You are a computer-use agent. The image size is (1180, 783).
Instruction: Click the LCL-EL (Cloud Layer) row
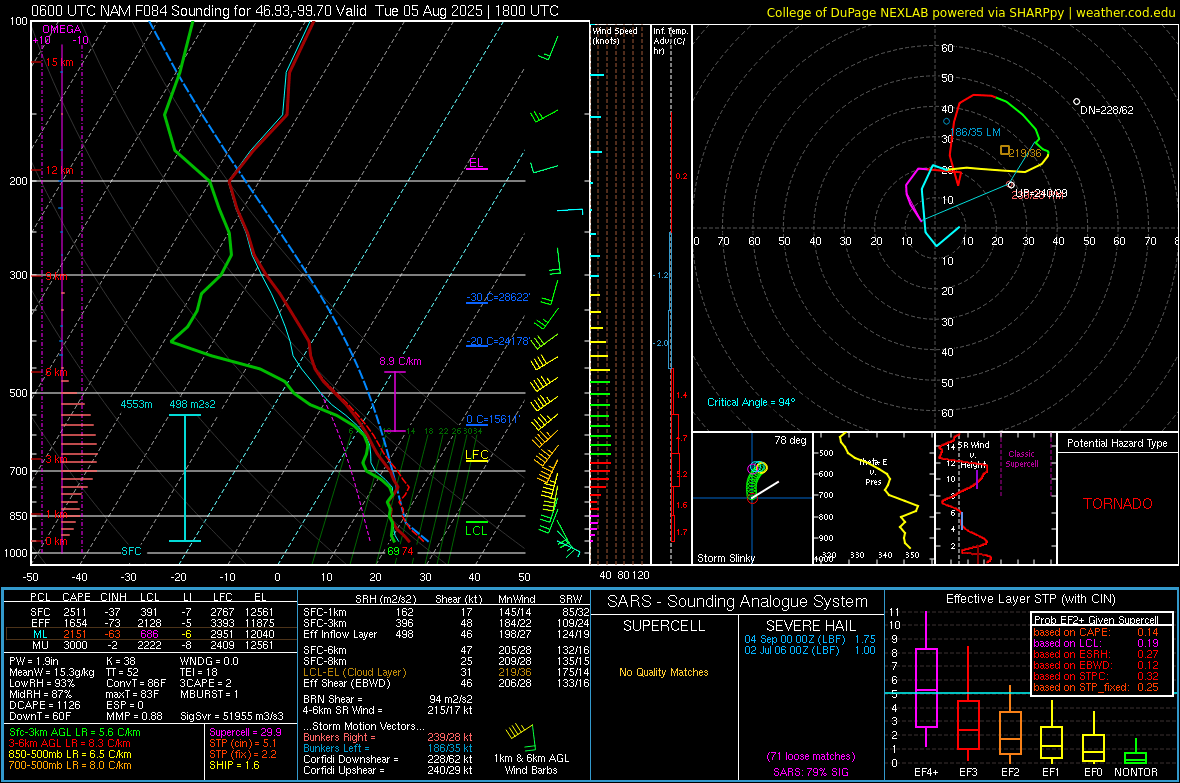coord(446,672)
